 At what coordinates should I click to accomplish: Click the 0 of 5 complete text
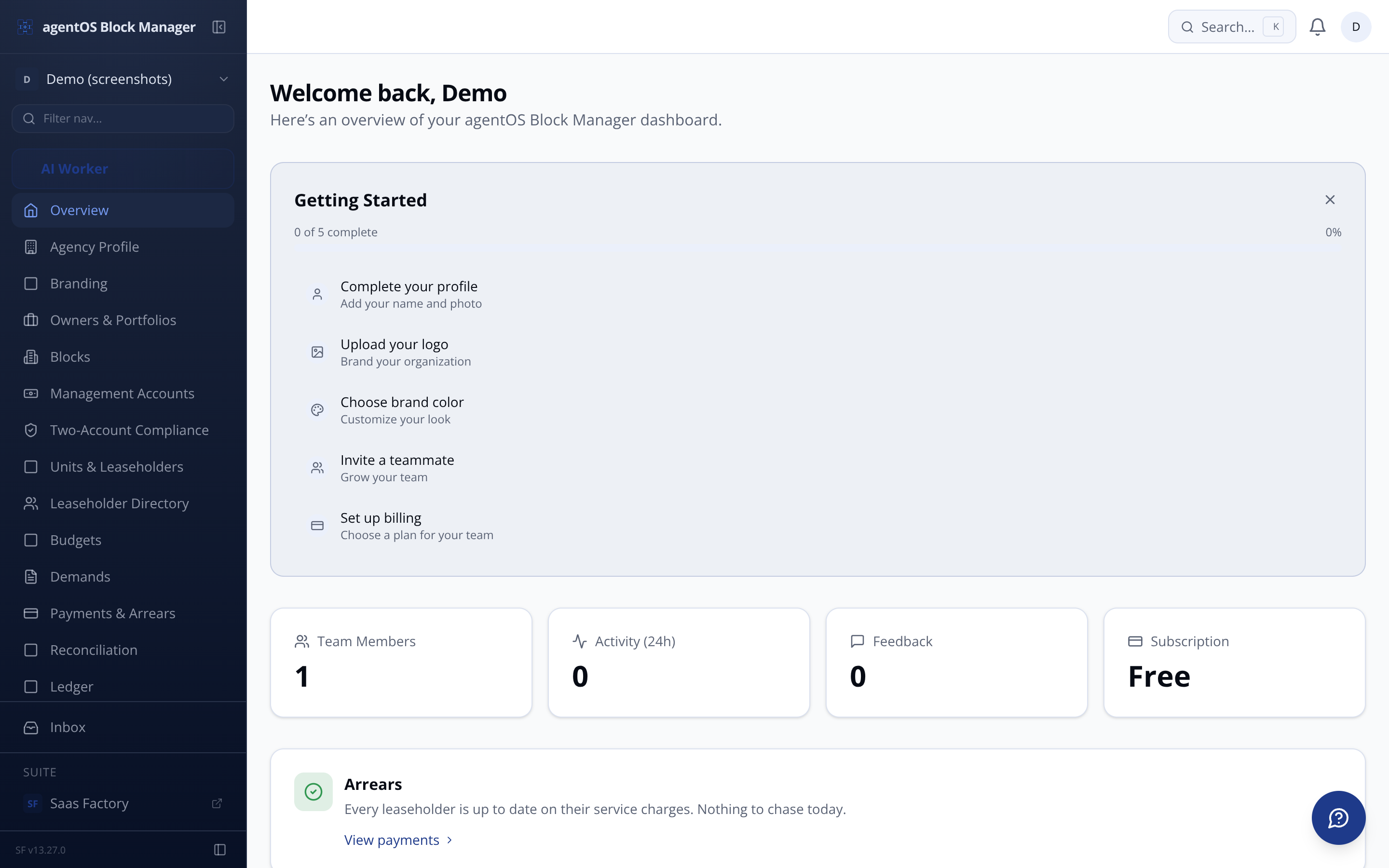(x=336, y=232)
